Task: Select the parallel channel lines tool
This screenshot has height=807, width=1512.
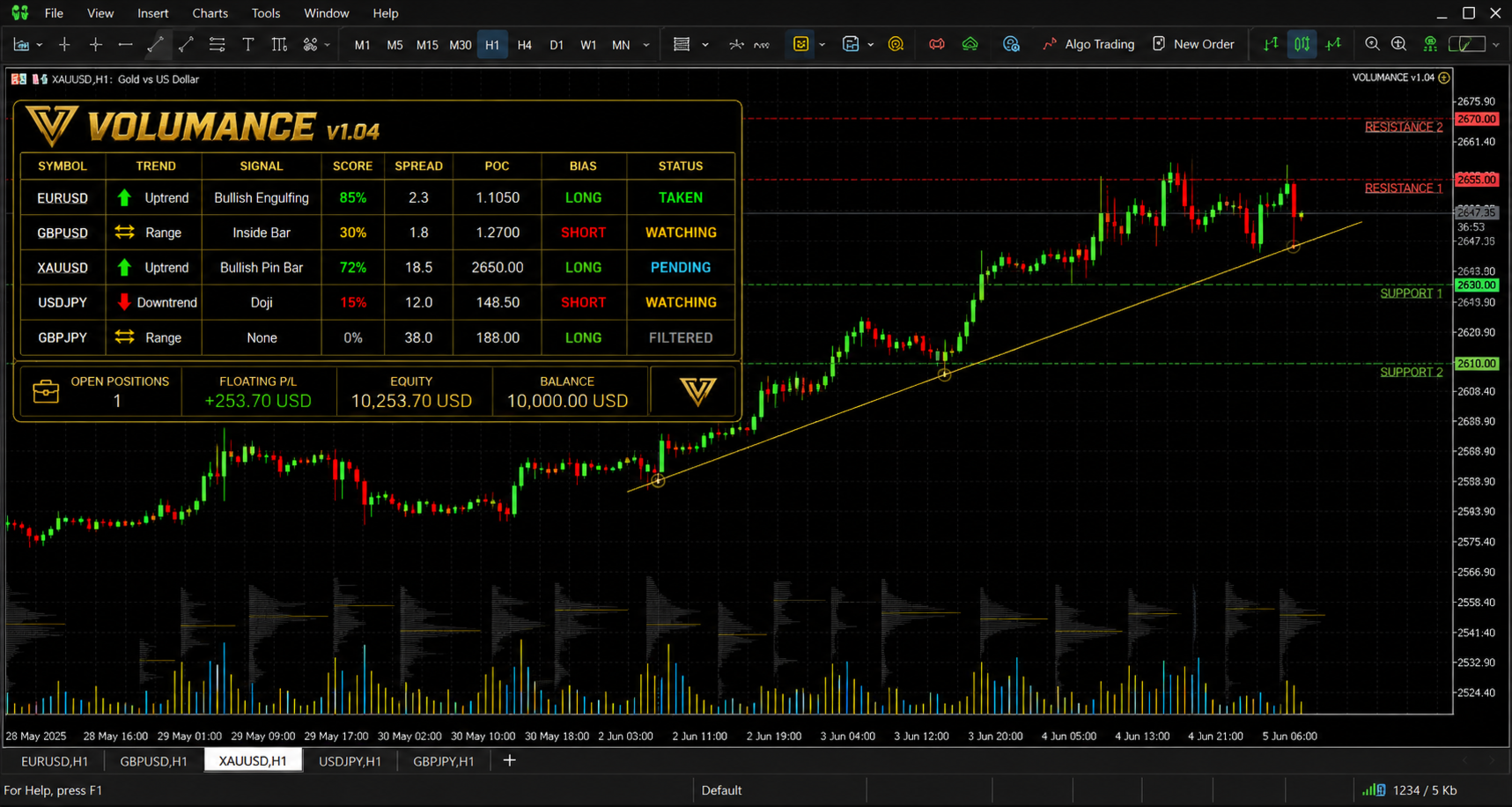Action: (x=217, y=44)
